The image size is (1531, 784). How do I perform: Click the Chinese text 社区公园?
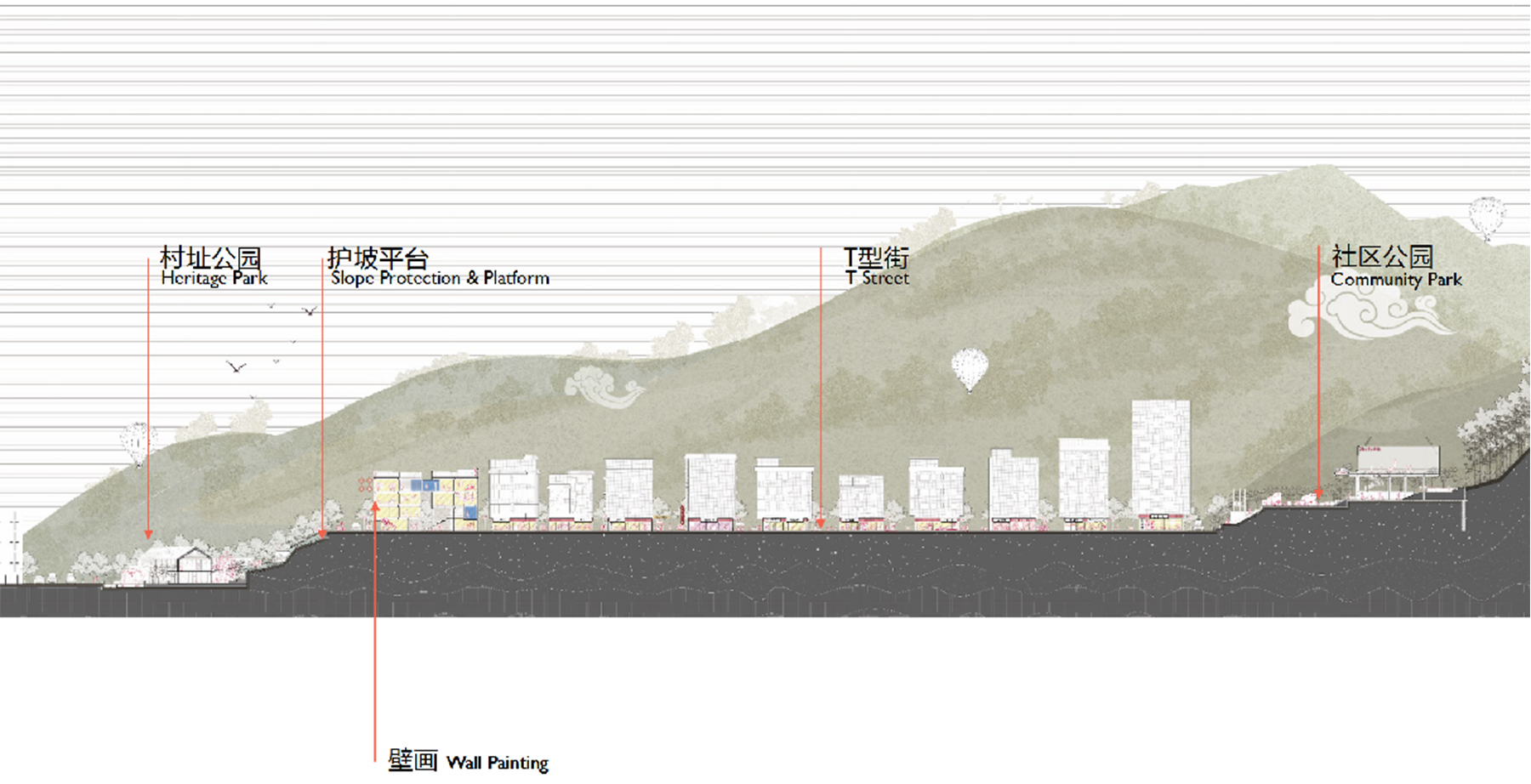[1383, 256]
